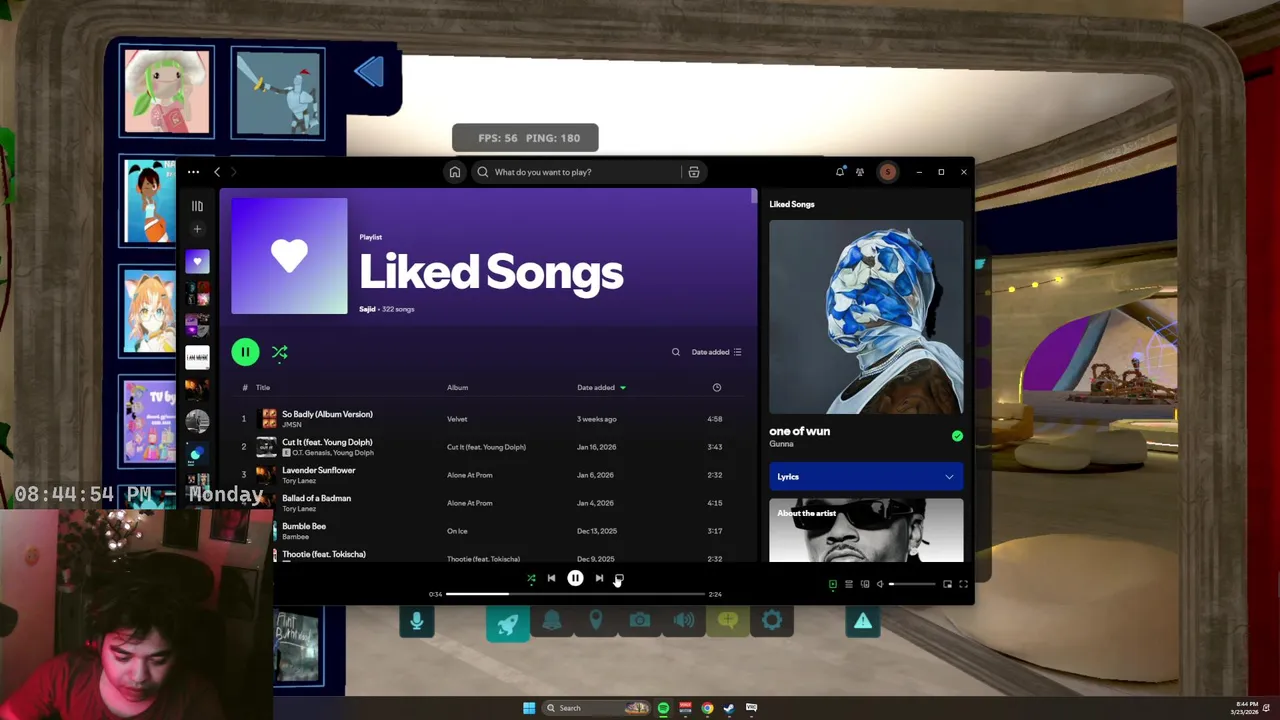Click one of wun album artwork
This screenshot has width=1280, height=720.
pos(866,317)
